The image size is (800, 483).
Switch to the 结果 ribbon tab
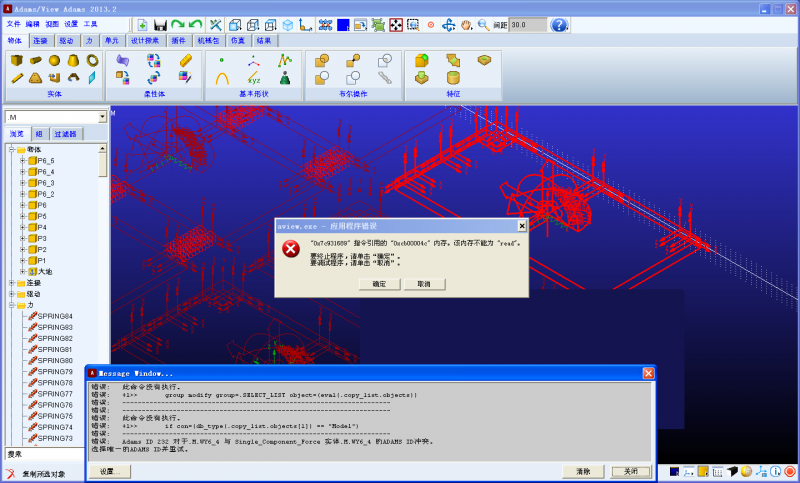point(264,41)
